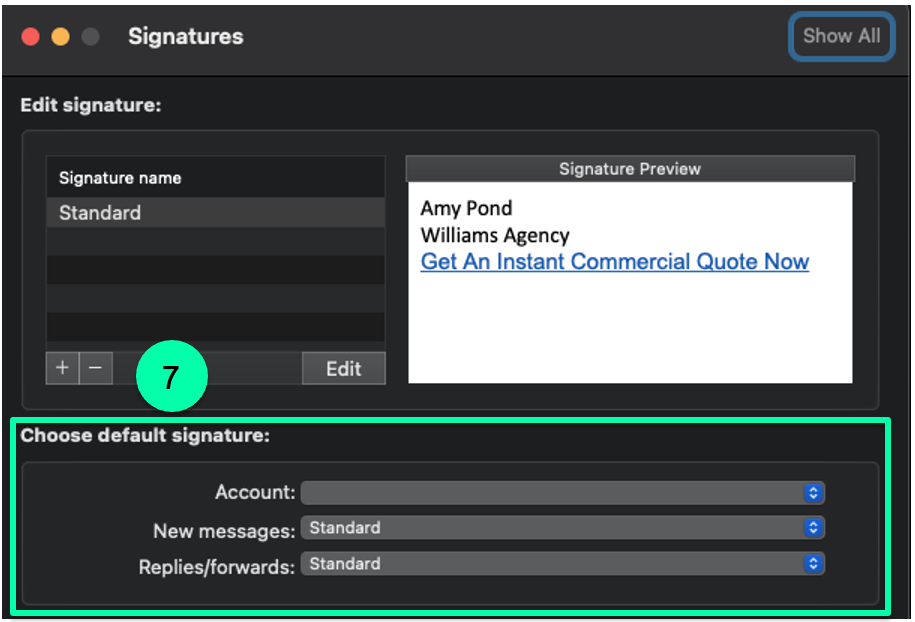Open the New messages signature dropdown
915x622 pixels.
coord(563,527)
